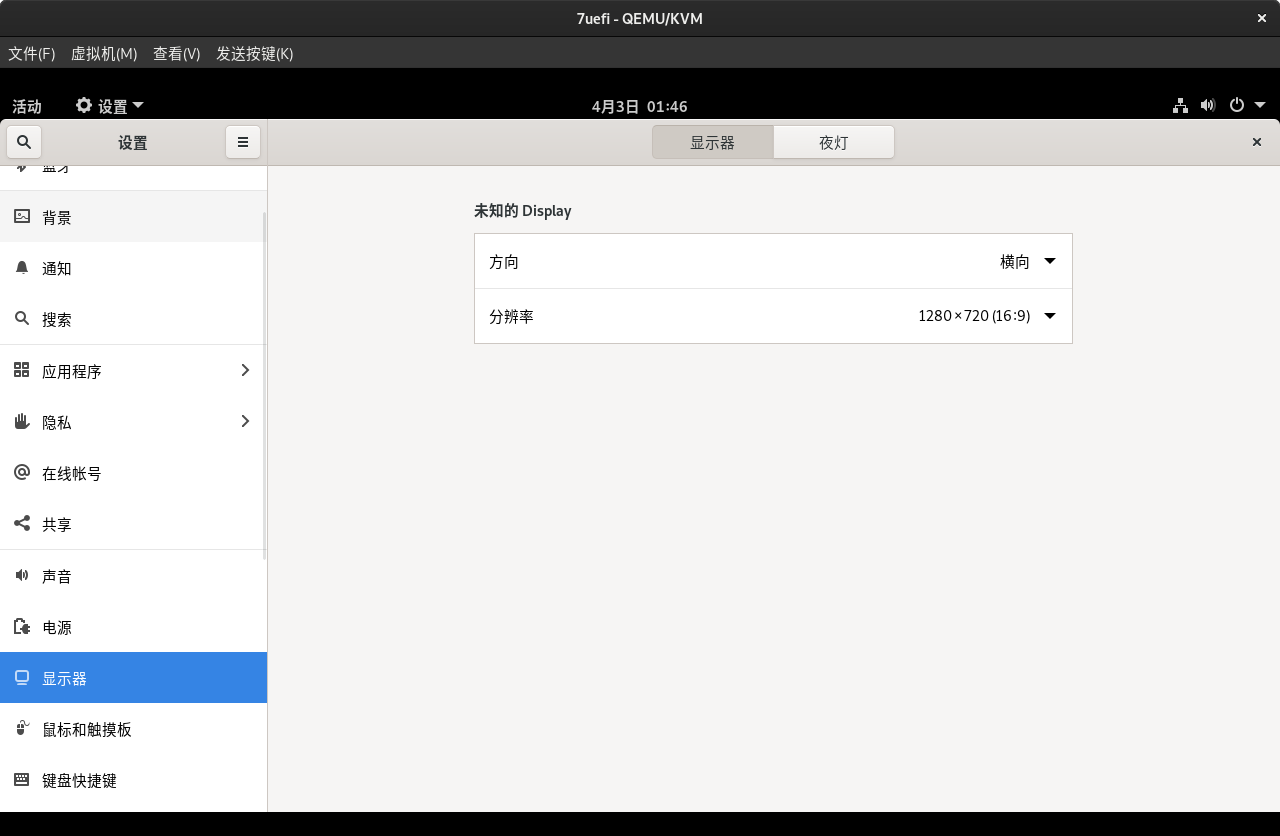This screenshot has width=1280, height=836.
Task: Click the clock showing 4月3日 01:46
Action: point(639,106)
